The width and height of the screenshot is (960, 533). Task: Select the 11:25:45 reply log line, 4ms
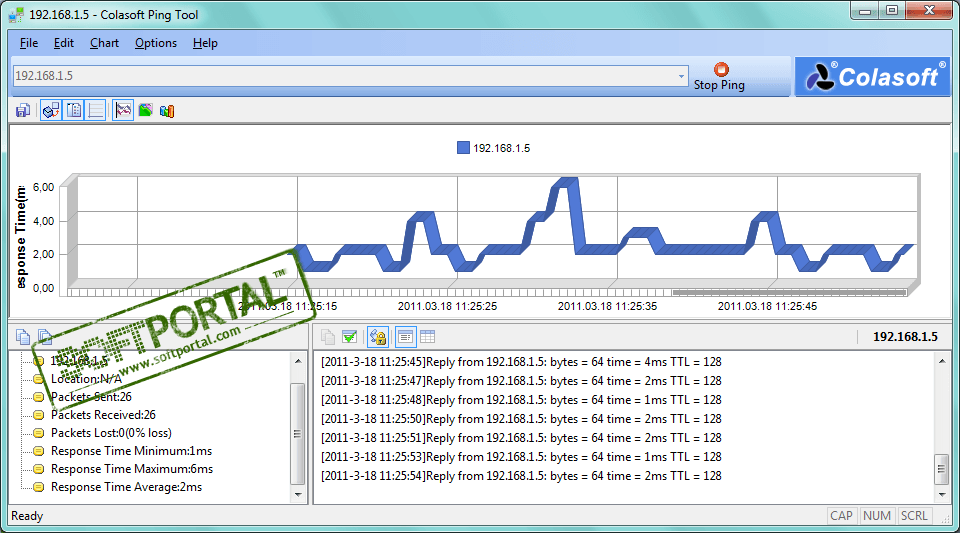pos(521,362)
